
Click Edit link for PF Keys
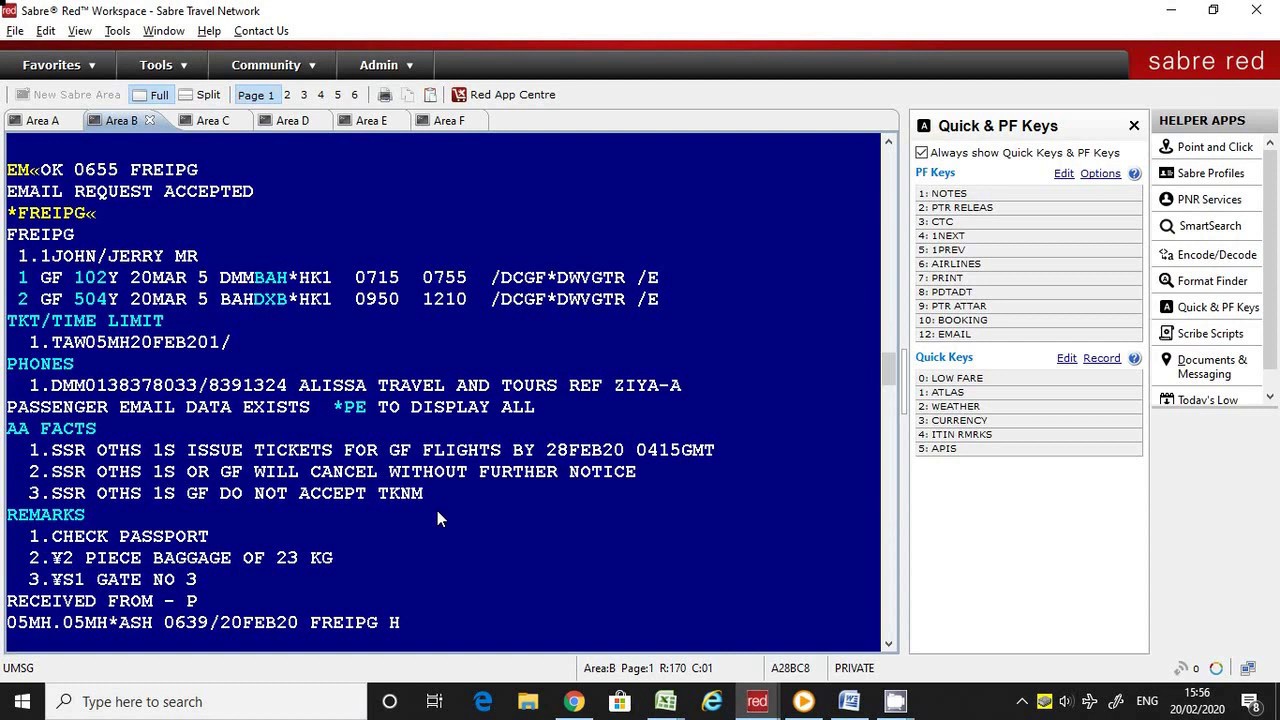(x=1064, y=173)
